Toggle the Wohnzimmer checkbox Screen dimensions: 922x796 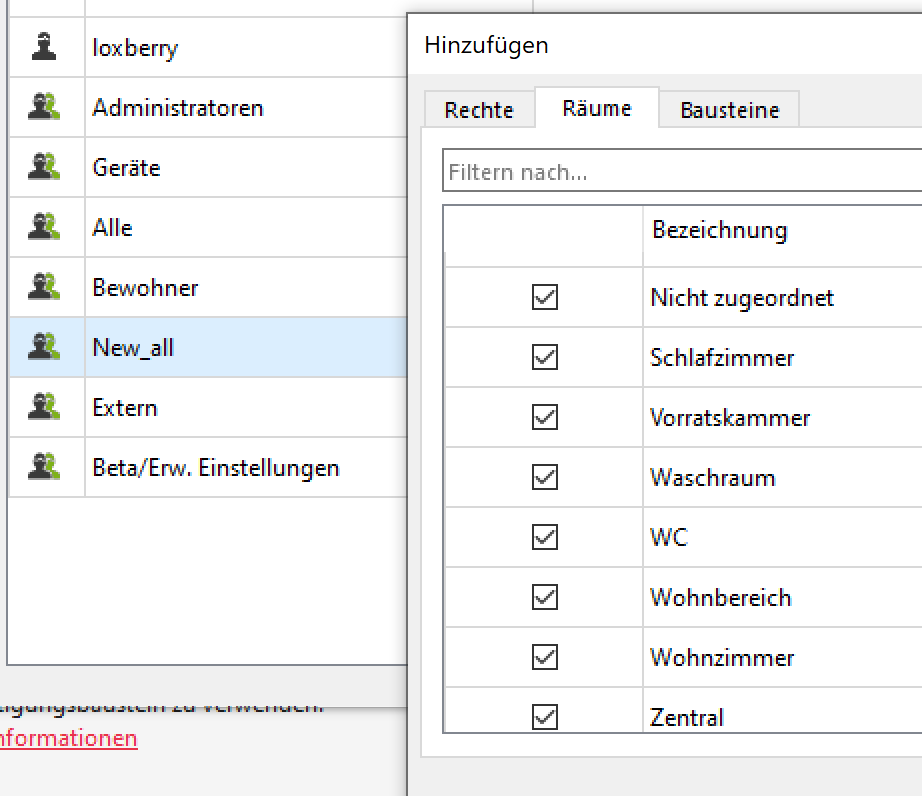click(x=545, y=657)
